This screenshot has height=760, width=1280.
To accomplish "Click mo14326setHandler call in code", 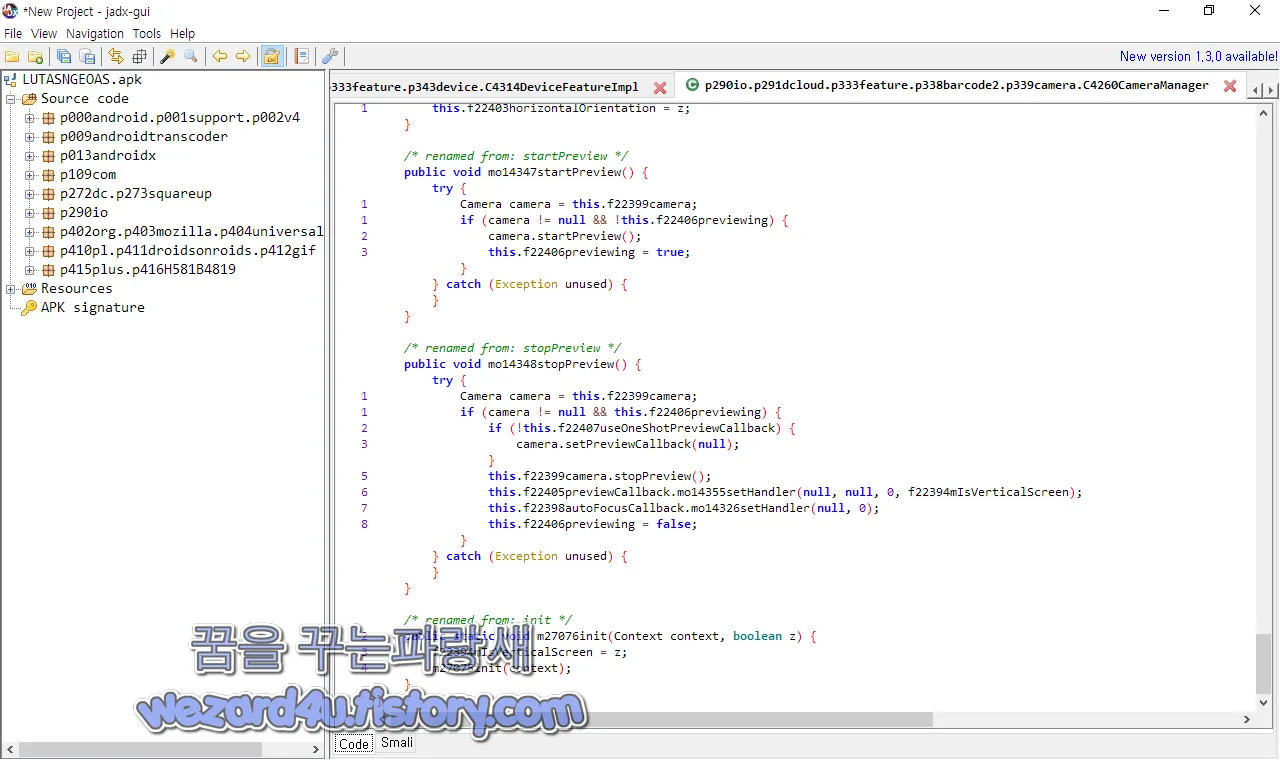I will click(x=750, y=508).
